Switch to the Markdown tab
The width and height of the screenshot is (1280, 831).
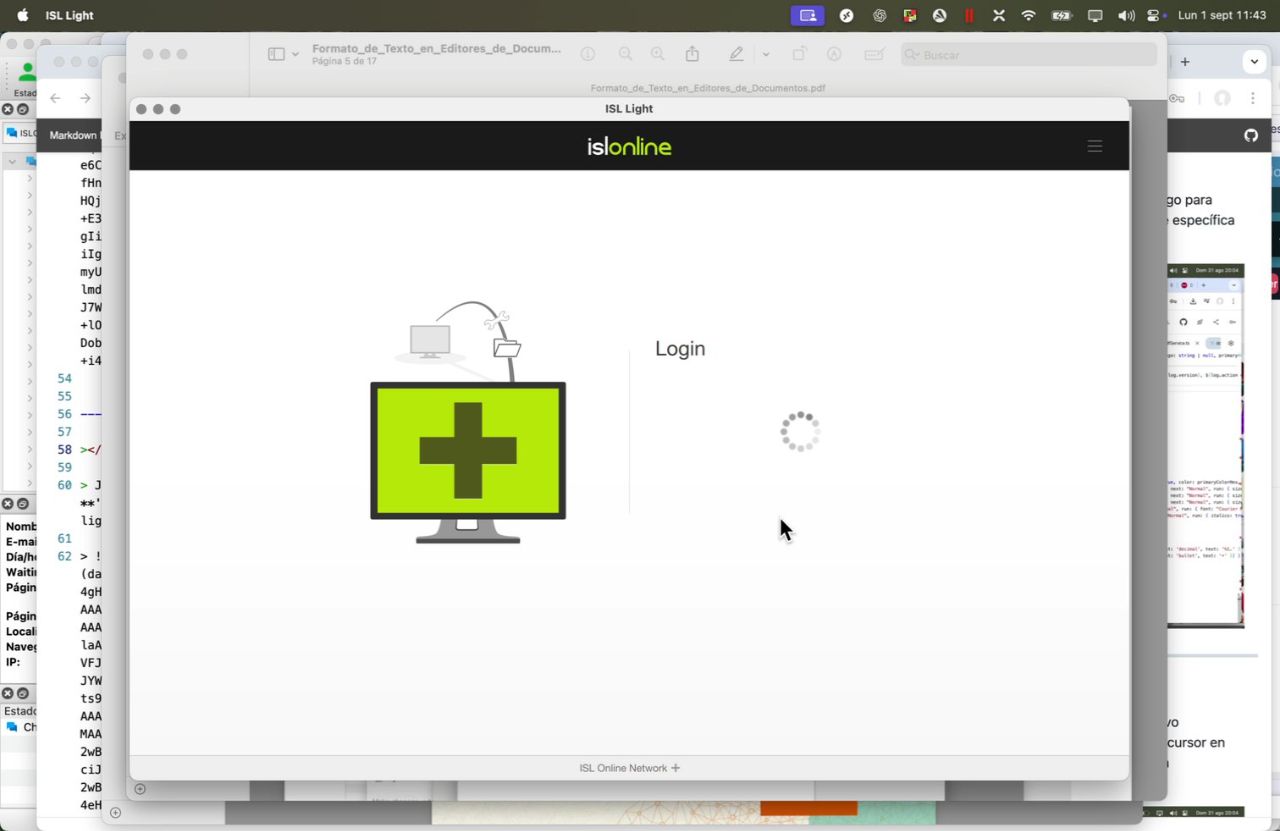pyautogui.click(x=73, y=135)
